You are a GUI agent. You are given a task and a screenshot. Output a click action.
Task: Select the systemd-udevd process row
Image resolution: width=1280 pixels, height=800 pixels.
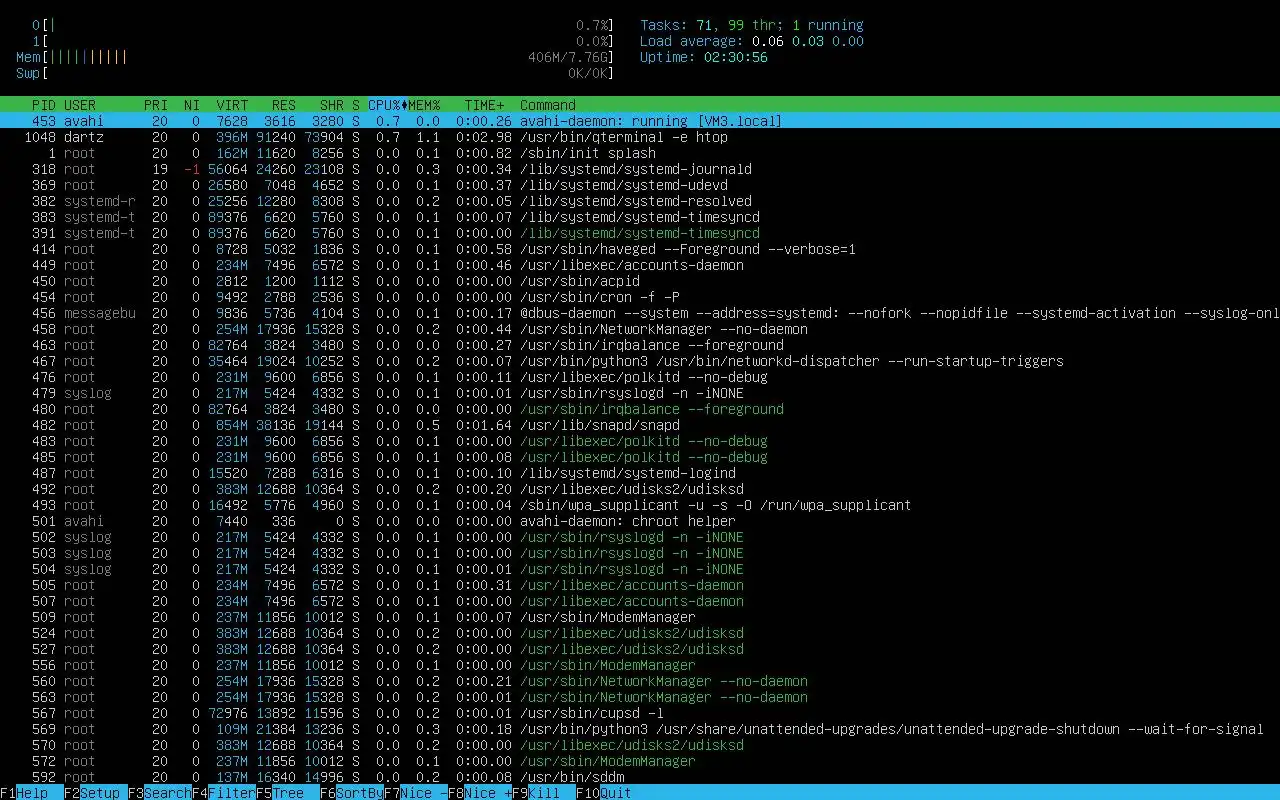tap(640, 185)
